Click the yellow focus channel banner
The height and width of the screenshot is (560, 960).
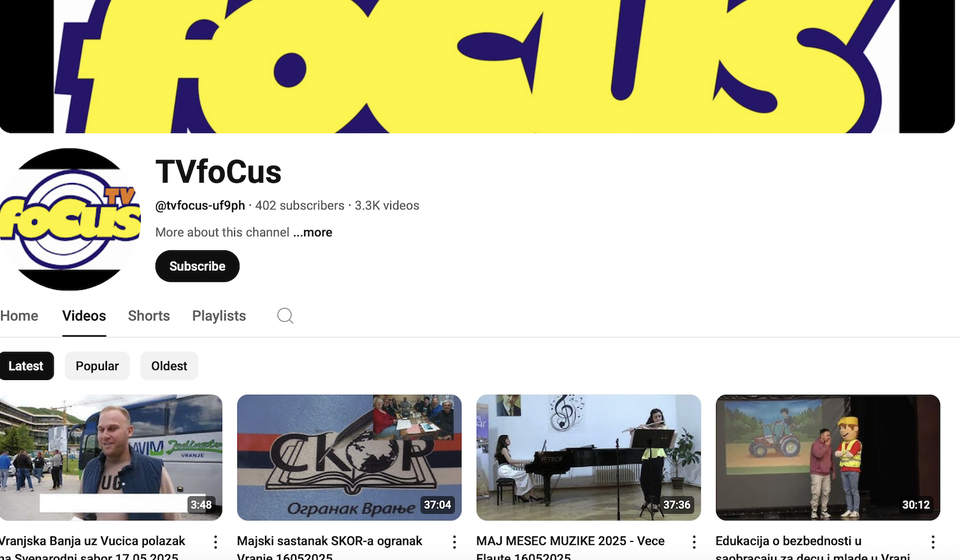click(x=478, y=66)
